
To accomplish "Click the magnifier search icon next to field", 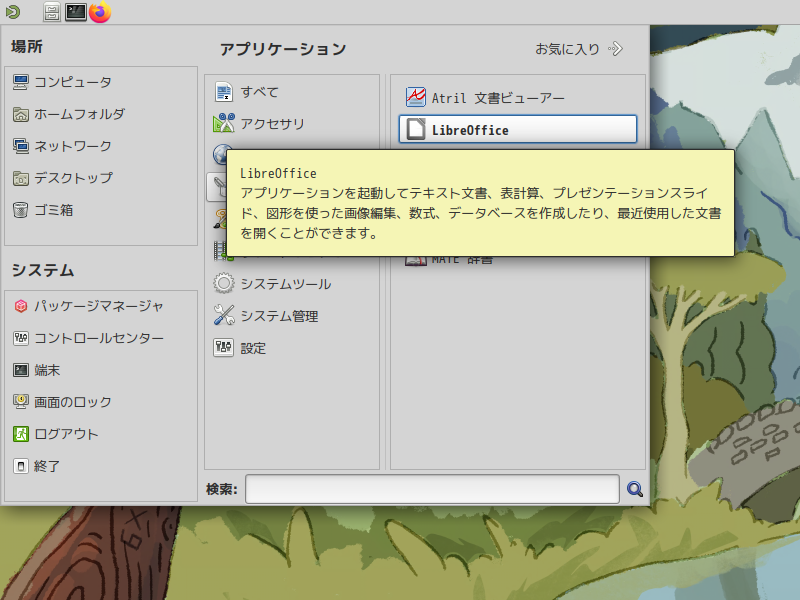I will [x=635, y=489].
